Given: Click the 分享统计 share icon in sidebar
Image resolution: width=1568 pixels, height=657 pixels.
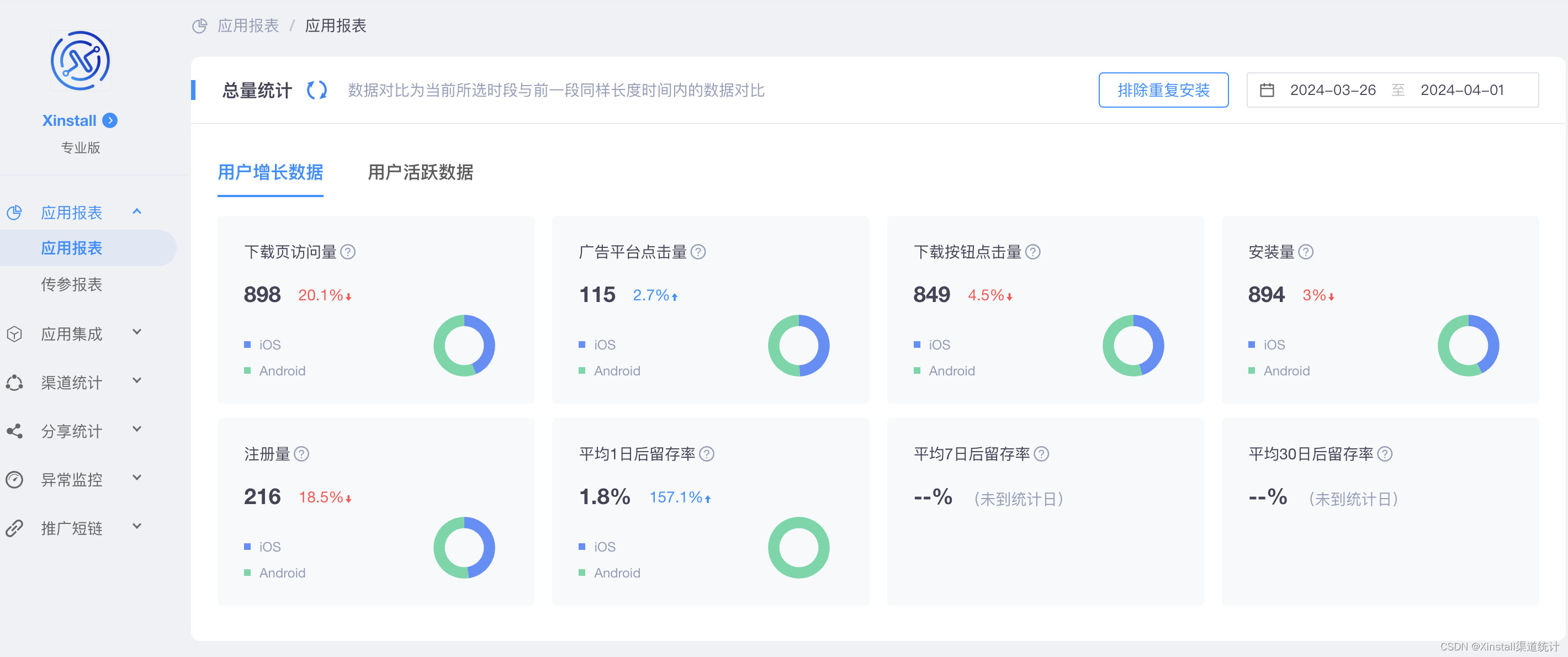Looking at the screenshot, I should [x=15, y=431].
